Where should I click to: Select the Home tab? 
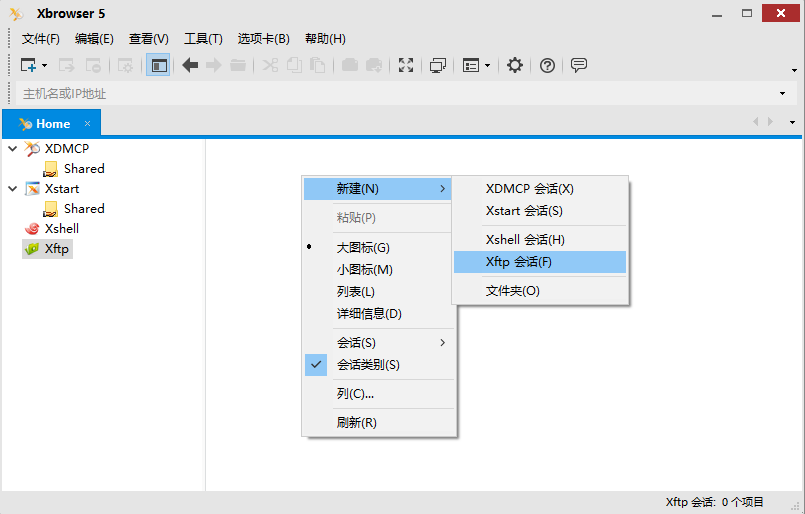click(51, 124)
